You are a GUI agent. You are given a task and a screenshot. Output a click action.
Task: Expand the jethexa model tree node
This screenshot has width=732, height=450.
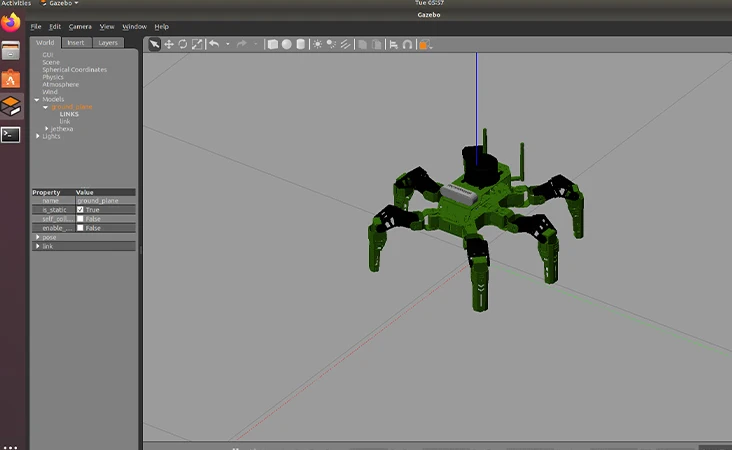coord(46,129)
